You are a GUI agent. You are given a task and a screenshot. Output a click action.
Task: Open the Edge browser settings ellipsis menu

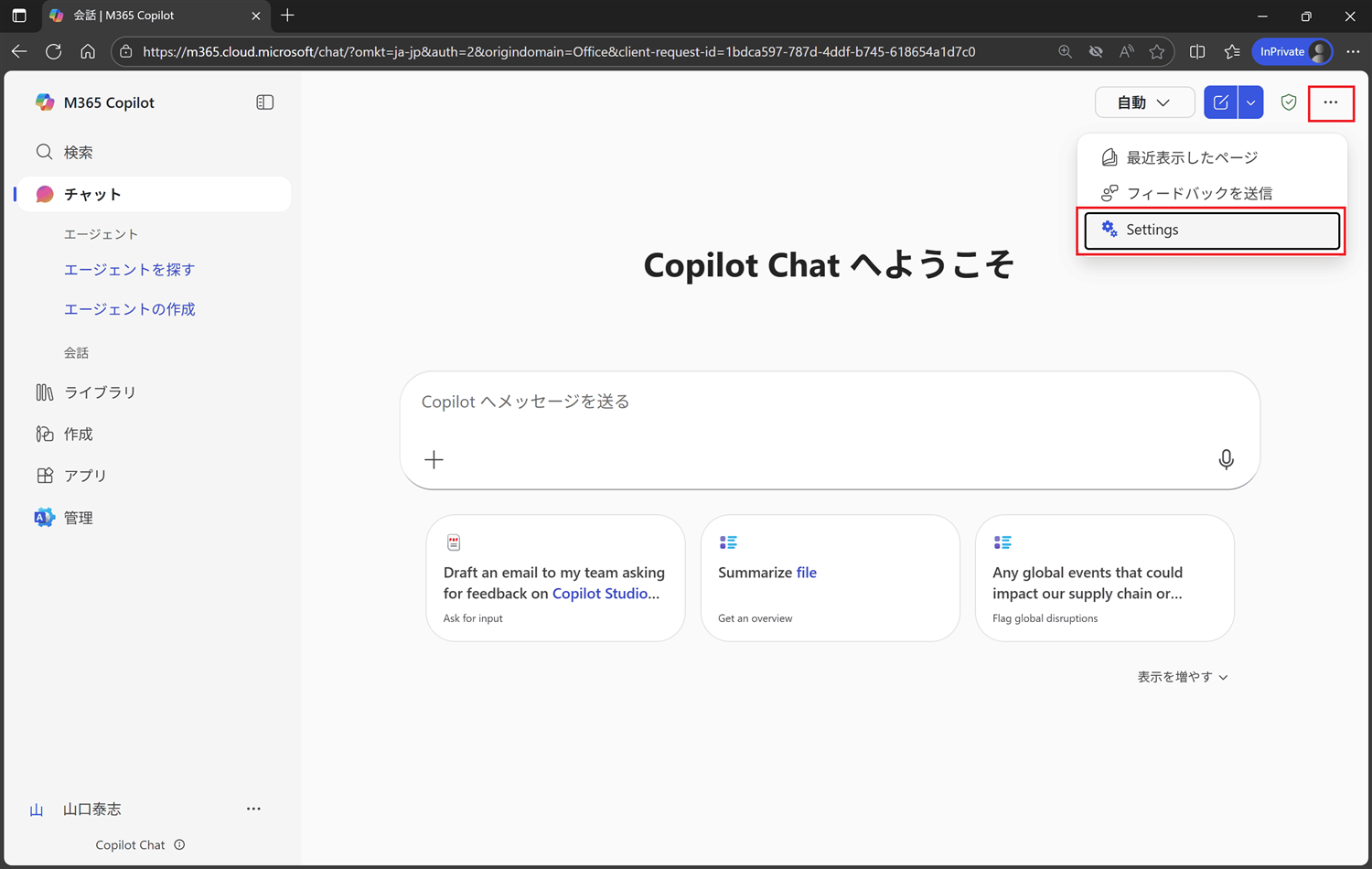(x=1353, y=52)
